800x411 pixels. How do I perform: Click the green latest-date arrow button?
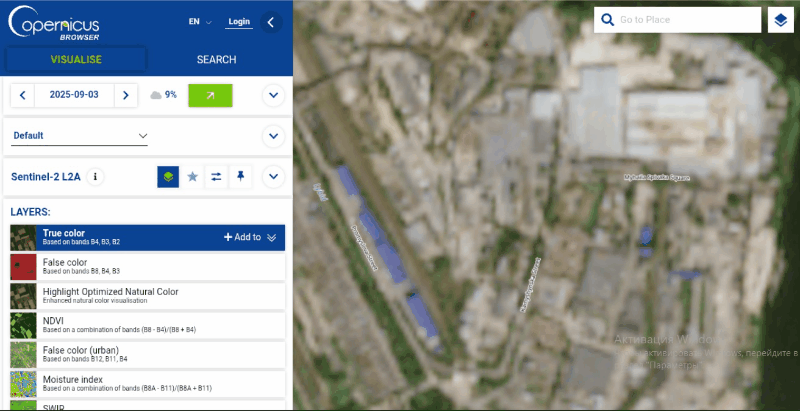tap(210, 95)
